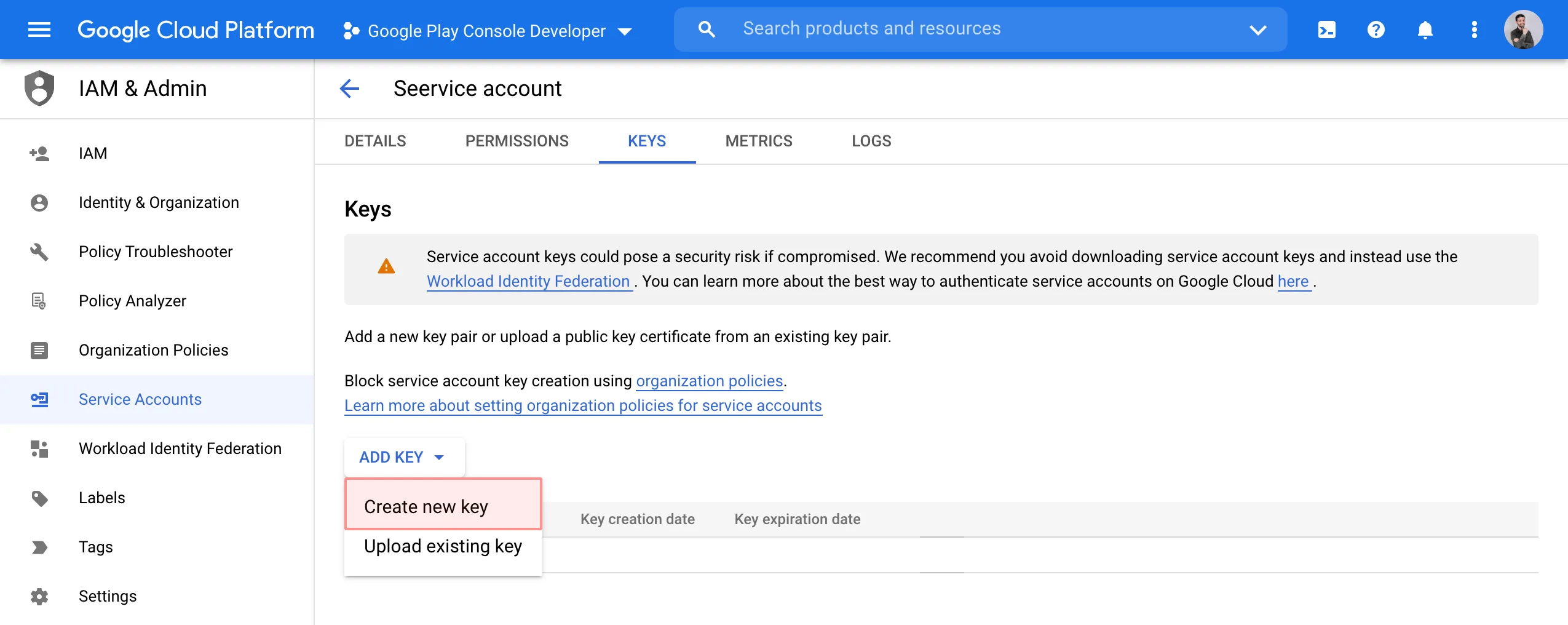The height and width of the screenshot is (625, 1568).
Task: Switch to the PERMISSIONS tab
Action: pyautogui.click(x=517, y=141)
